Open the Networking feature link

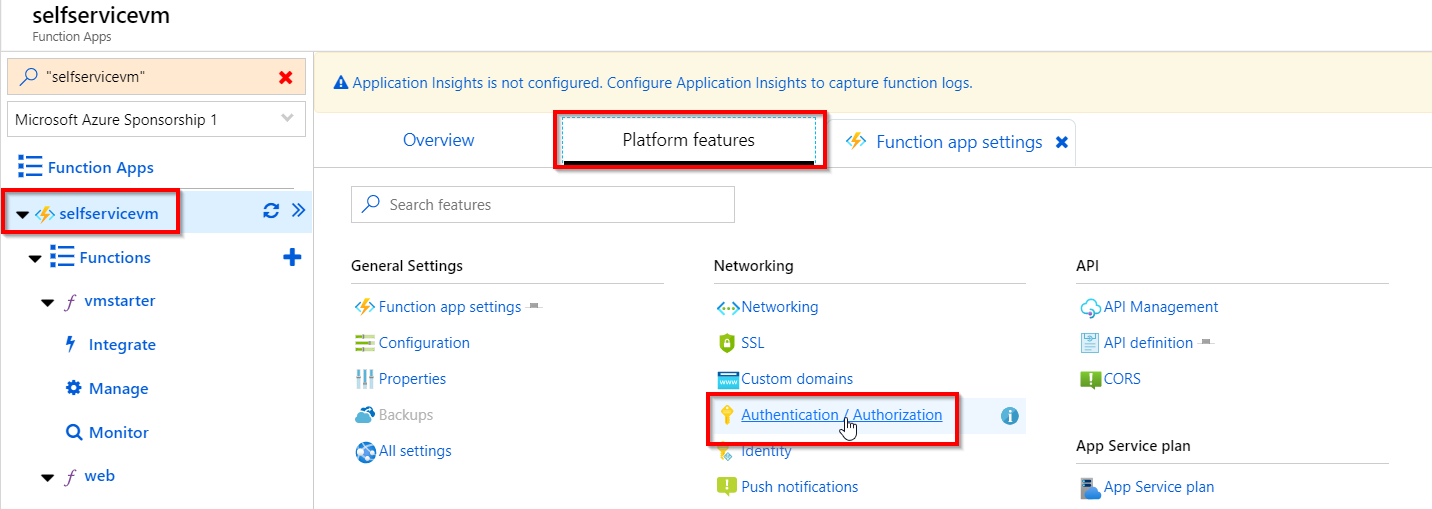[x=780, y=307]
